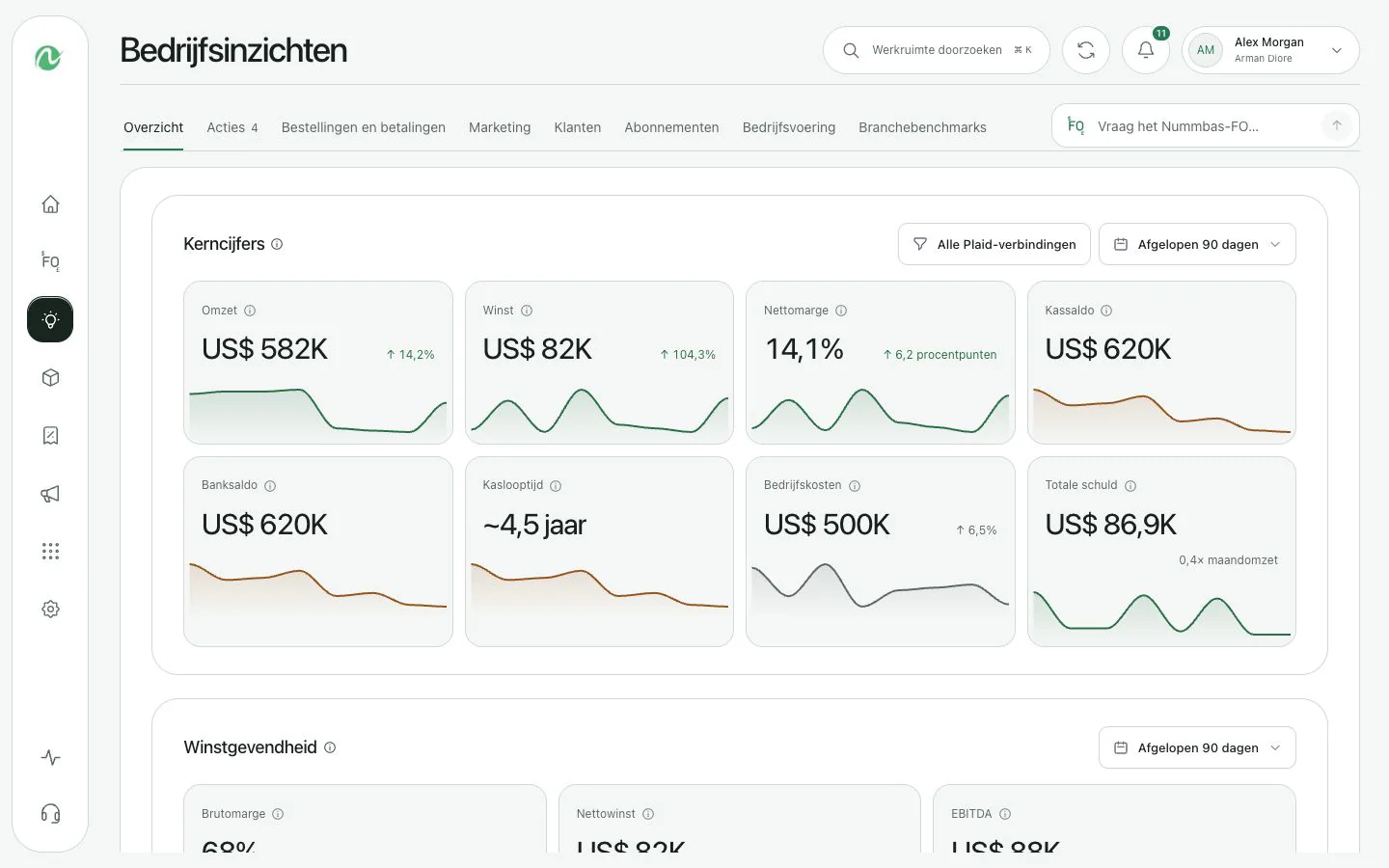This screenshot has width=1389, height=868.
Task: Open the Home icon in sidebar
Action: (50, 203)
